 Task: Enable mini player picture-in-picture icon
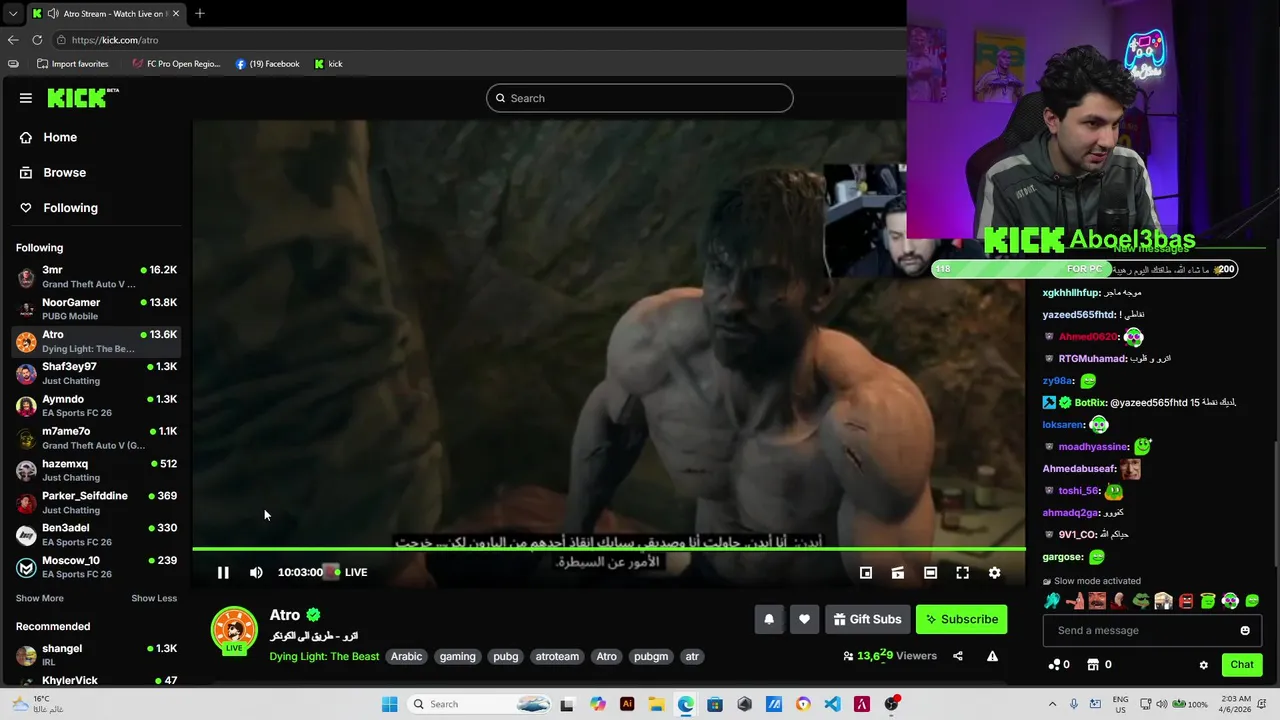[866, 572]
